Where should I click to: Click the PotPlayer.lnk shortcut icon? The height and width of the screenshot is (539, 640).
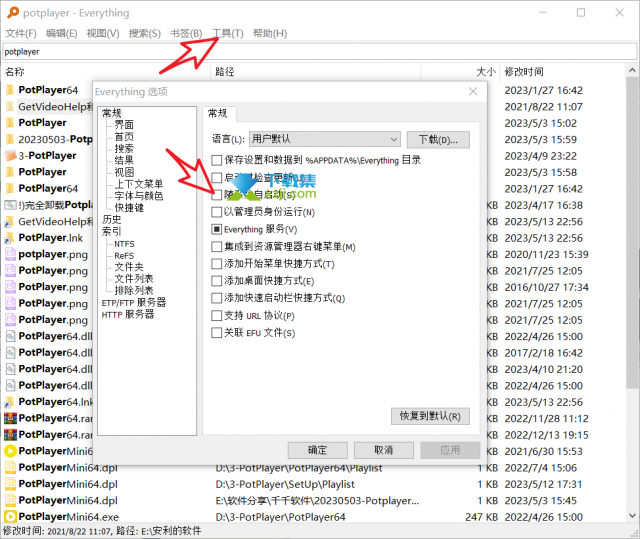(9, 238)
